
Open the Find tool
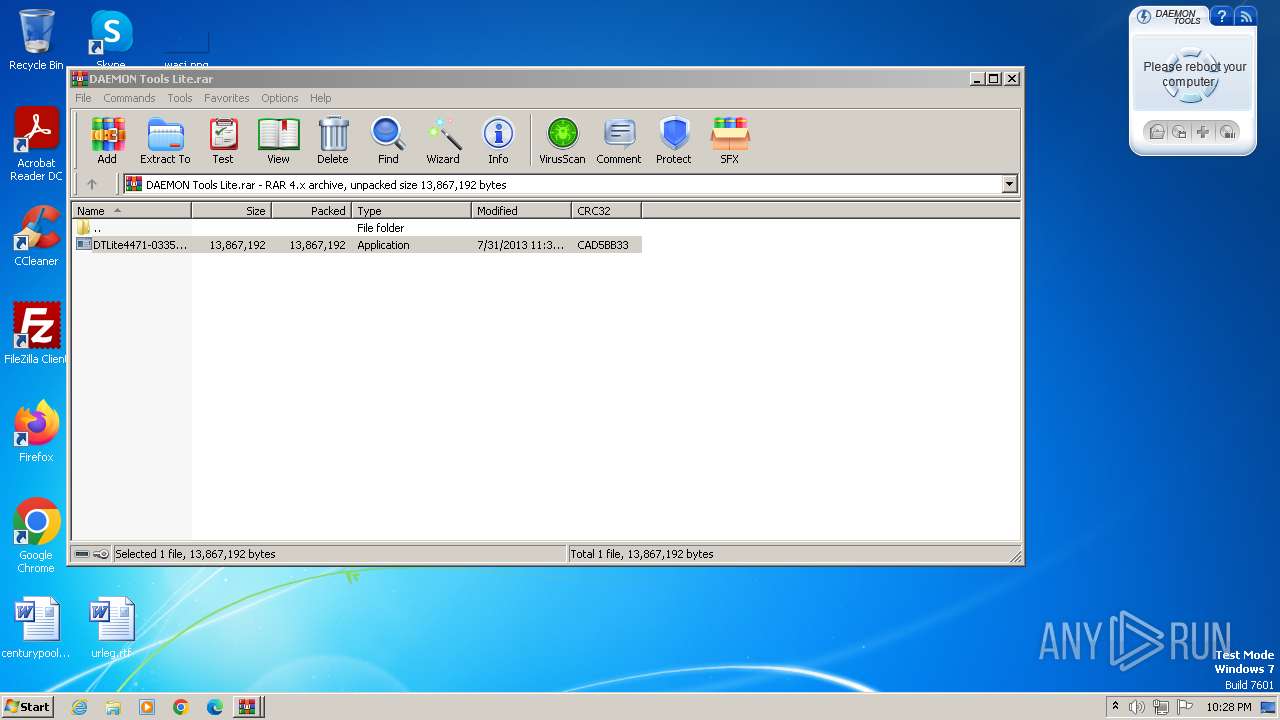pyautogui.click(x=388, y=140)
